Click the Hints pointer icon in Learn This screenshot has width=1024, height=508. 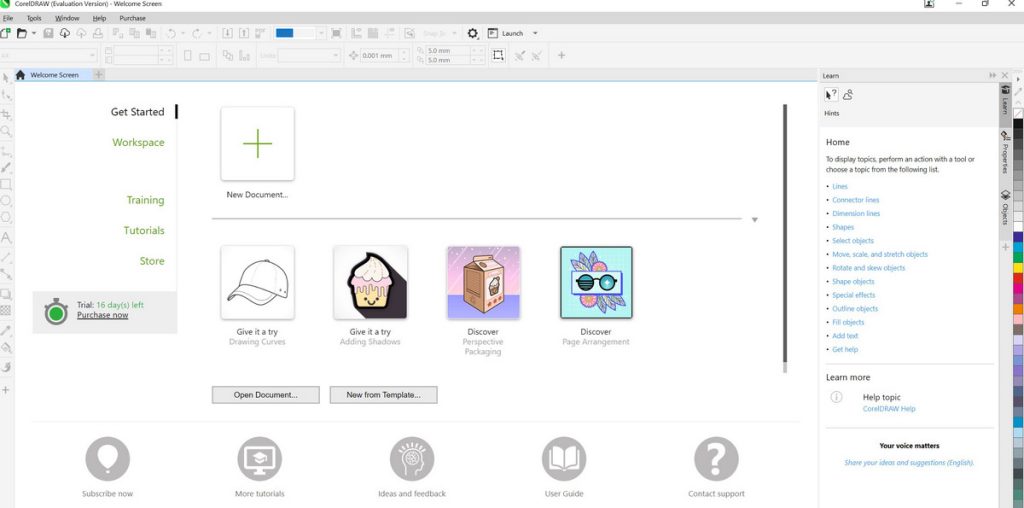click(x=831, y=95)
